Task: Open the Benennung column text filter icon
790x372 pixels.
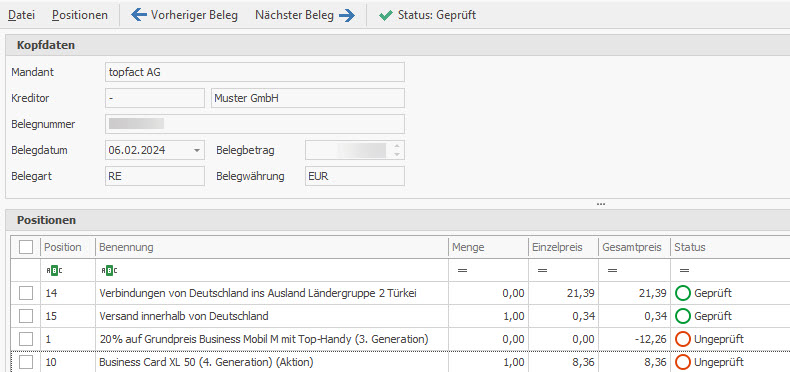Action: (109, 271)
